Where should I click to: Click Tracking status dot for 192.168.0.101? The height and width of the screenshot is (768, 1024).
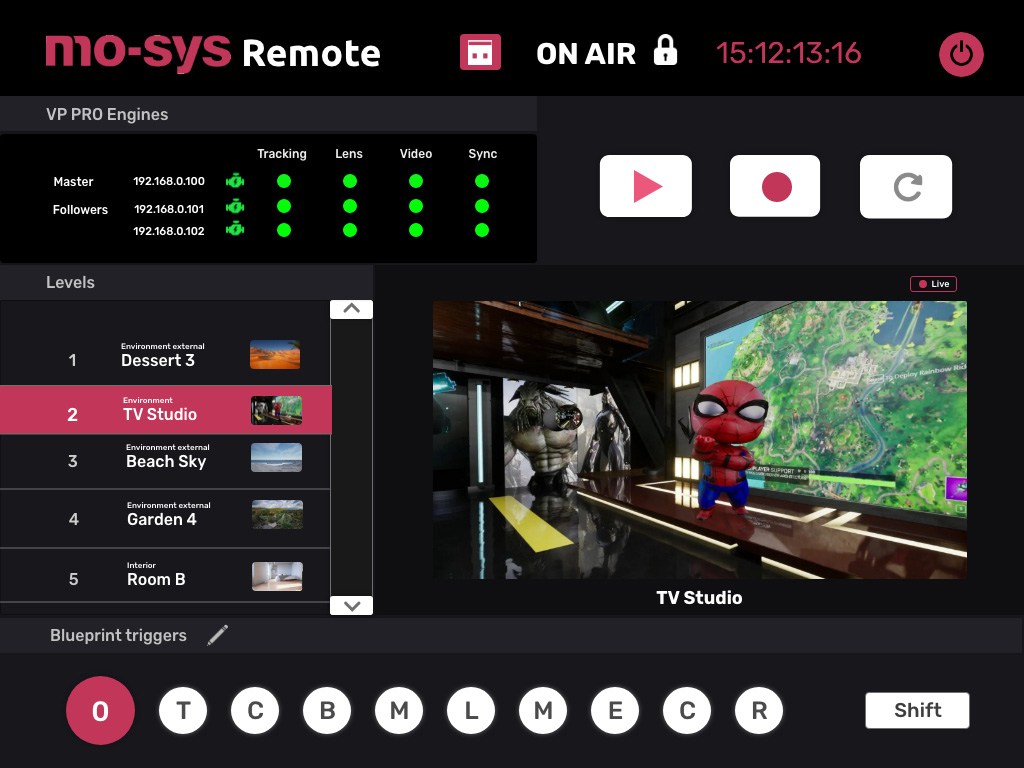pos(283,206)
